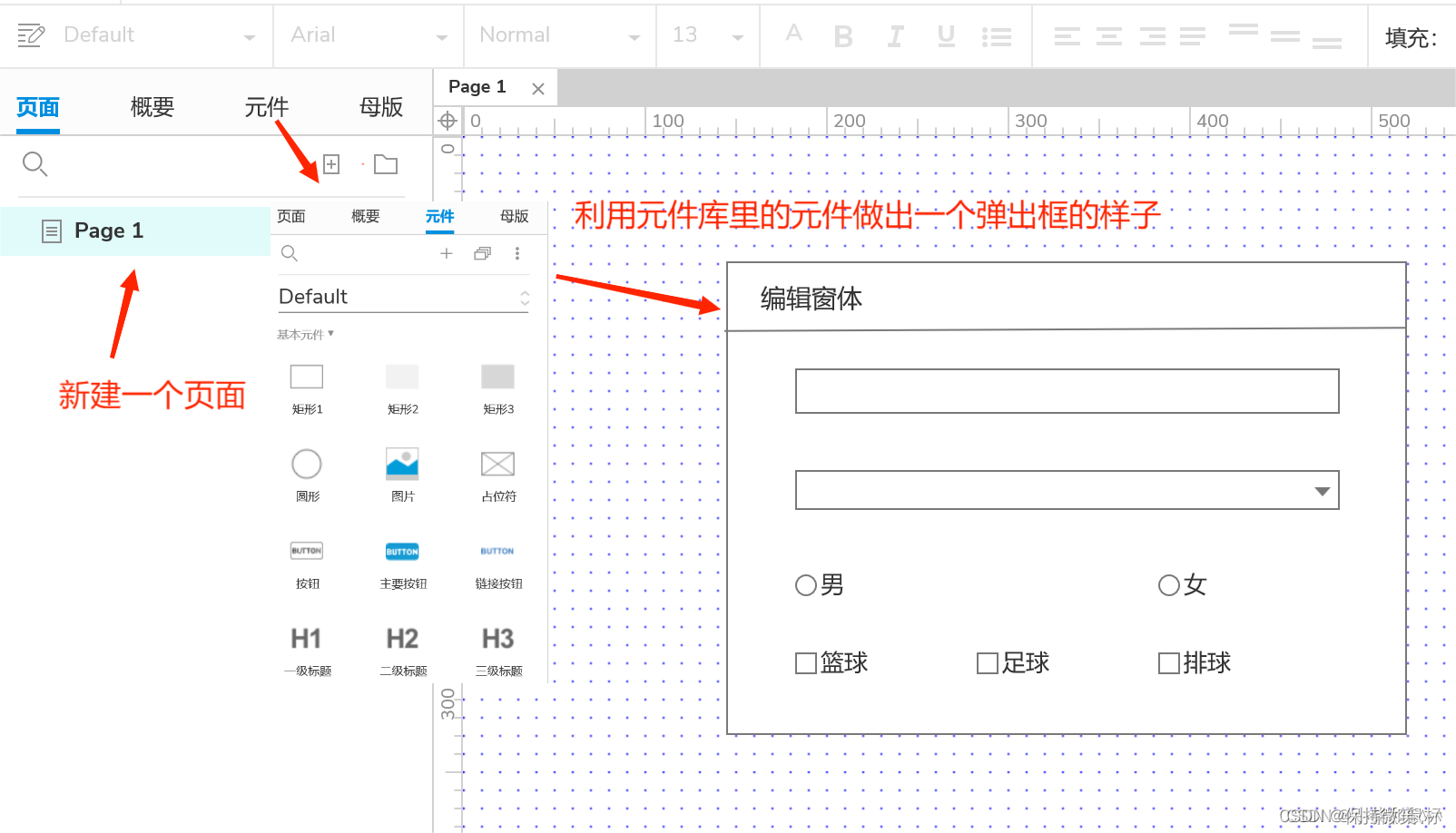Select the 矩形2 widget
The image size is (1456, 833).
point(402,388)
